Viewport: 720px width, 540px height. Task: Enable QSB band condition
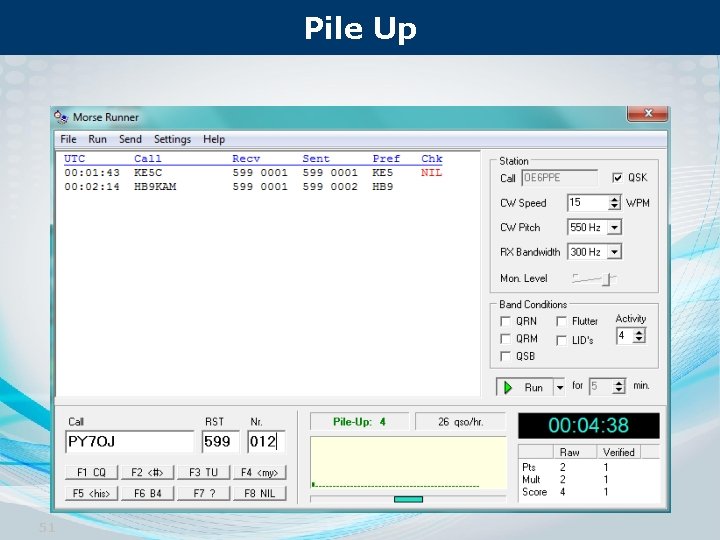point(505,356)
